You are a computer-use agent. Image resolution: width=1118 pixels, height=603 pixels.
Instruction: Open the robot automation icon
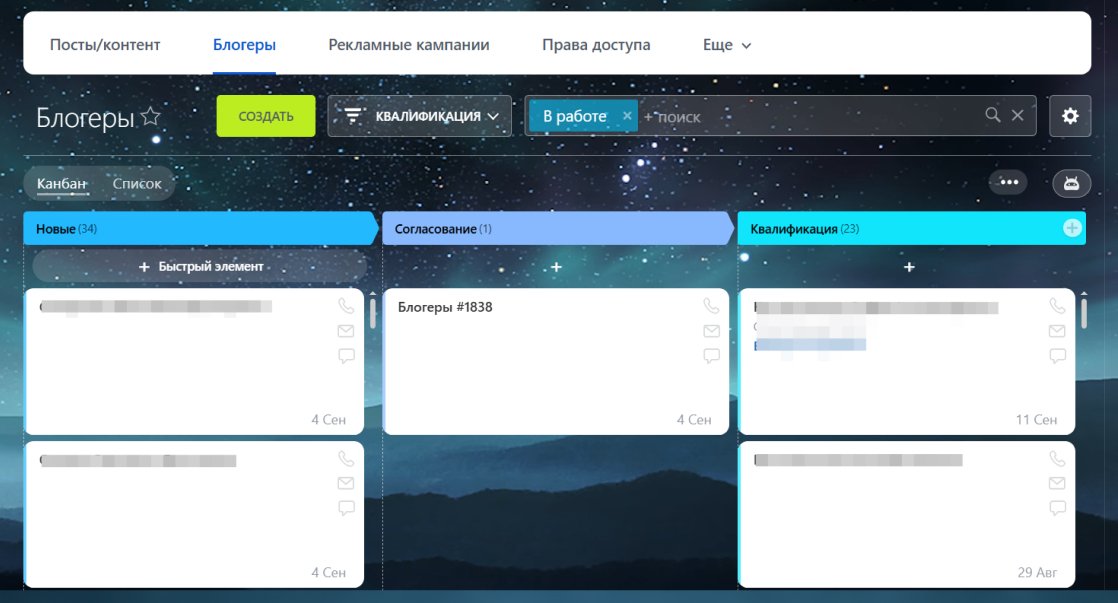(1072, 183)
